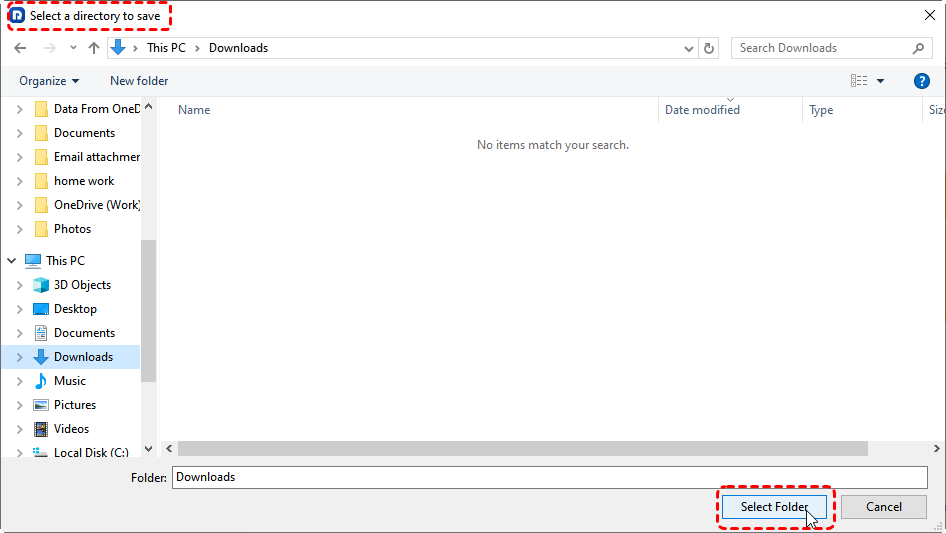Expand the address bar history dropdown
This screenshot has height=533, width=946.
coord(689,48)
